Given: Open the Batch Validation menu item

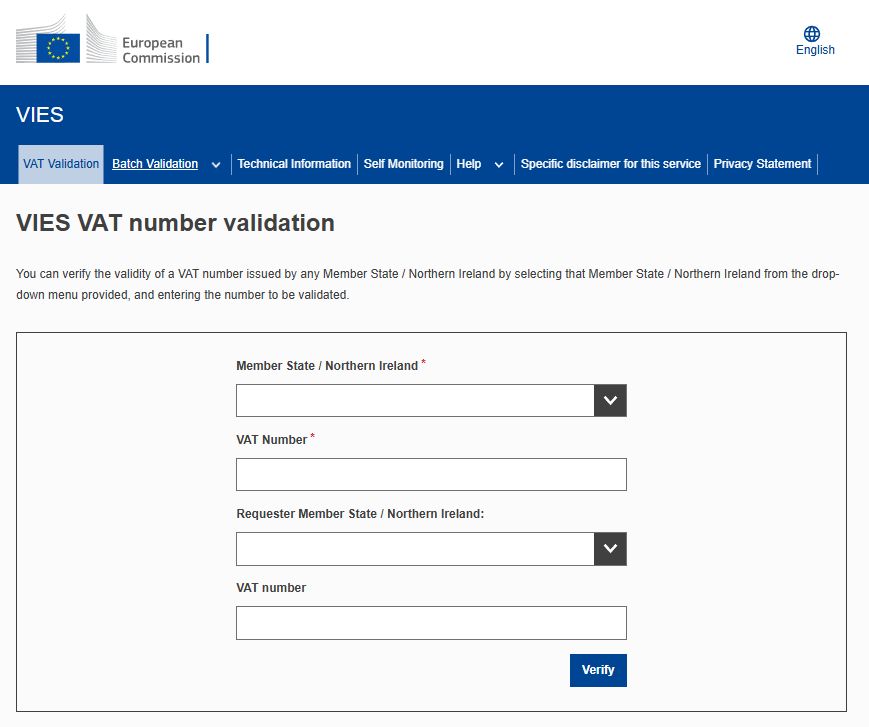Looking at the screenshot, I should pos(155,164).
